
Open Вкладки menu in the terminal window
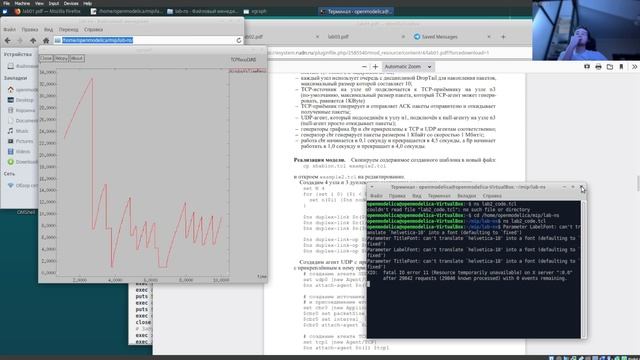[x=467, y=196]
